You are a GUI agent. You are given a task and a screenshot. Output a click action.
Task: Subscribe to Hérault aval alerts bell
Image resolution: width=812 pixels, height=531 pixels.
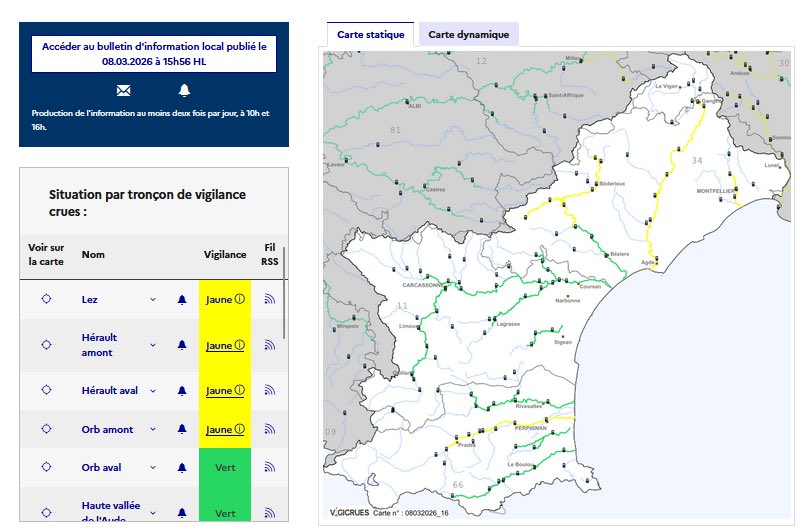coord(182,391)
